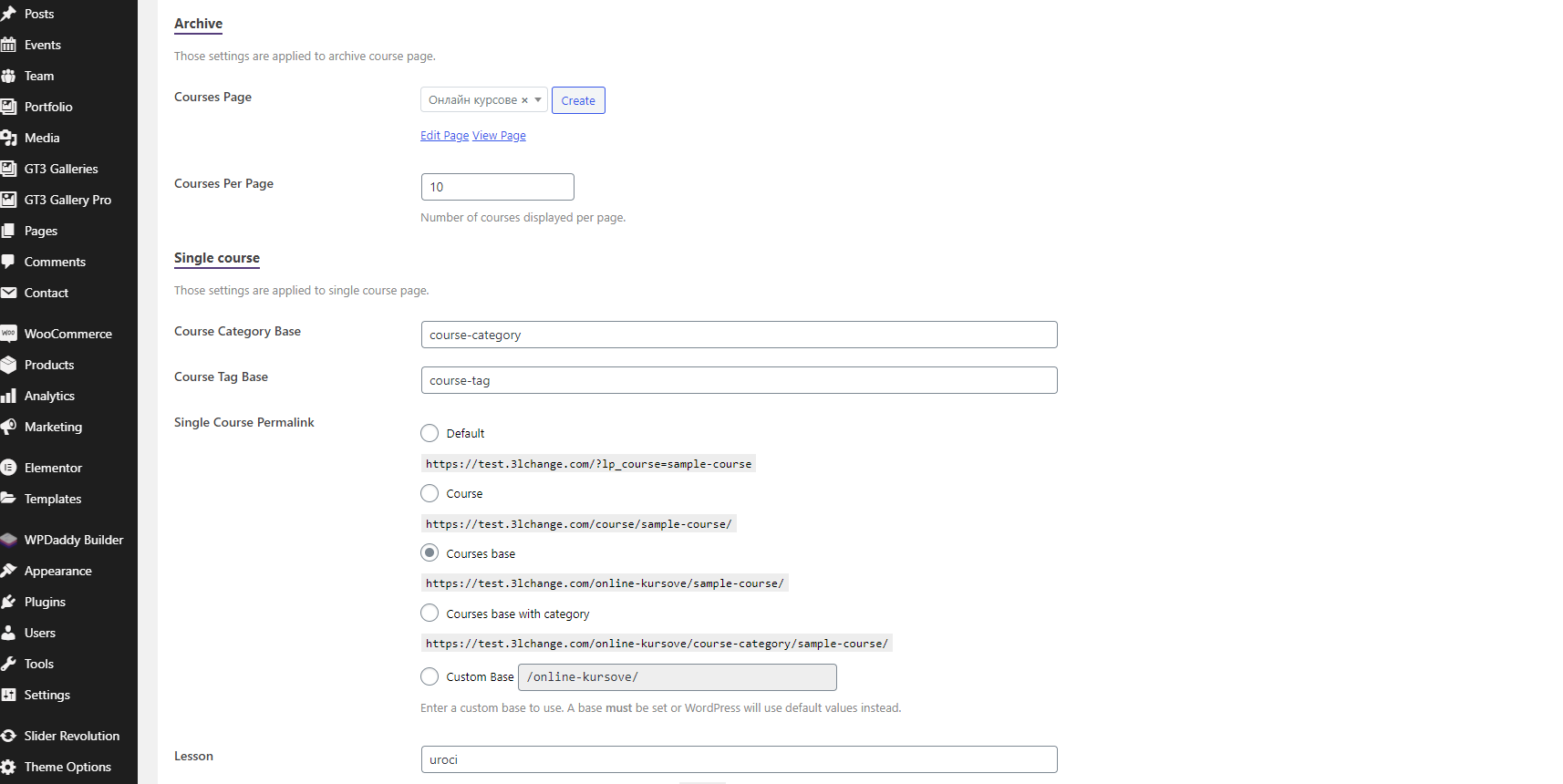Click the Course Category Base field
Viewport: 1563px width, 784px height.
coord(739,335)
